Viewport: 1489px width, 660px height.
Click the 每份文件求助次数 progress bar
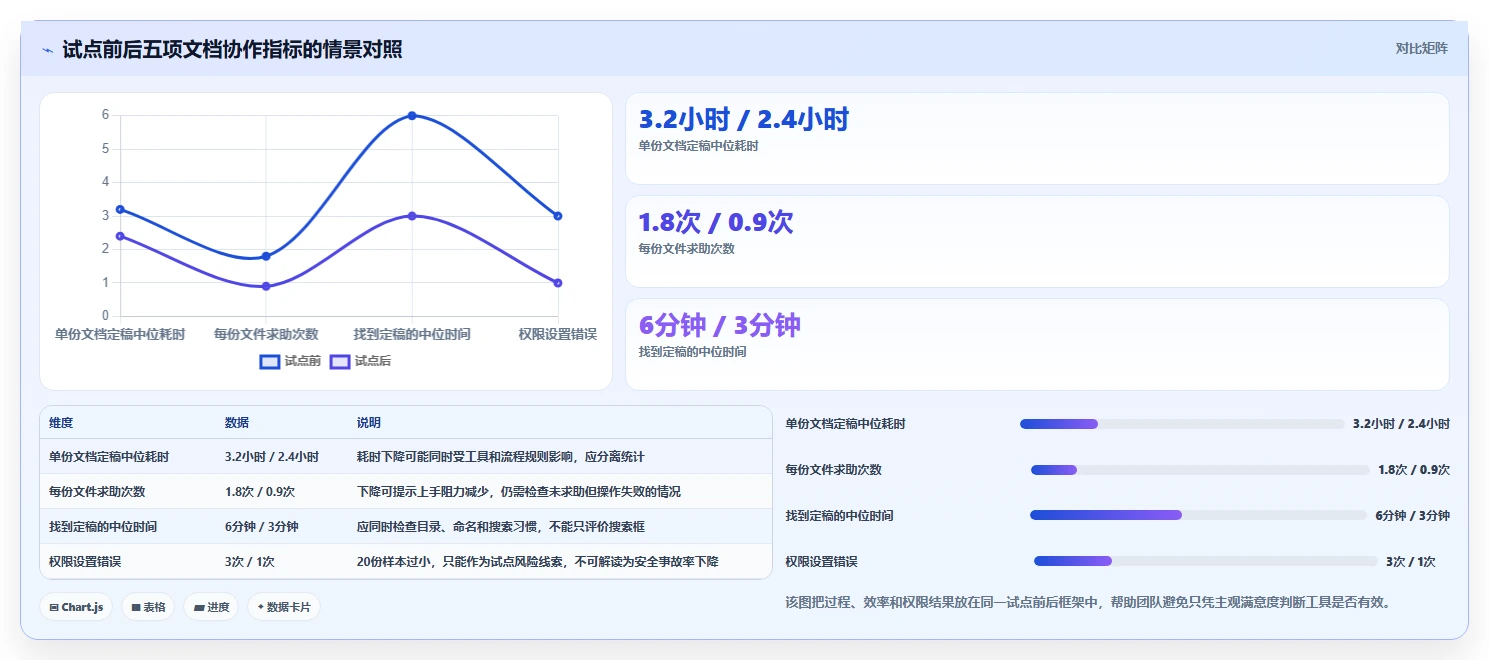[1200, 470]
